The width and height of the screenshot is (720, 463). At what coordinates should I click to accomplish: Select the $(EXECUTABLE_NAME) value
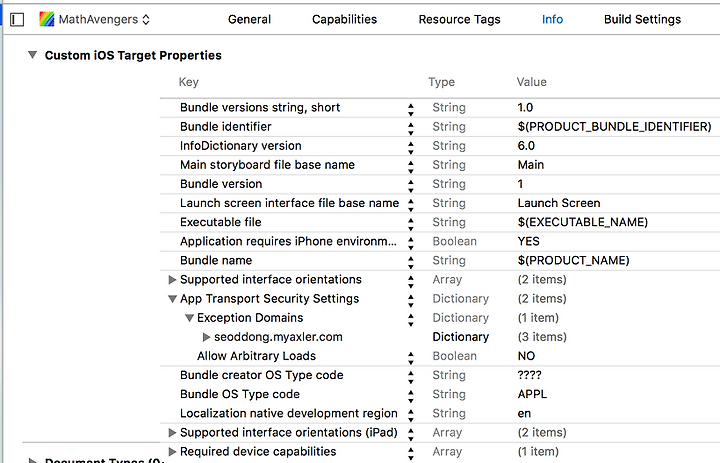coord(582,222)
